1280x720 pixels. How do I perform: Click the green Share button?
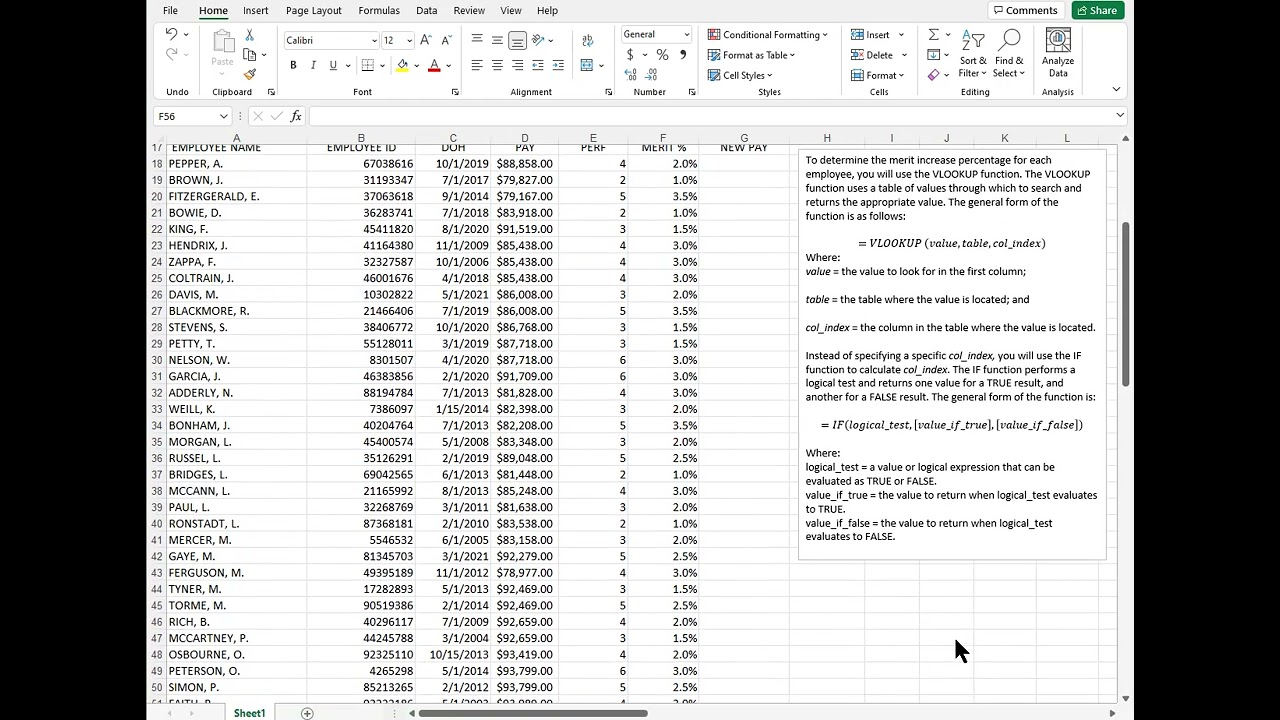tap(1097, 10)
